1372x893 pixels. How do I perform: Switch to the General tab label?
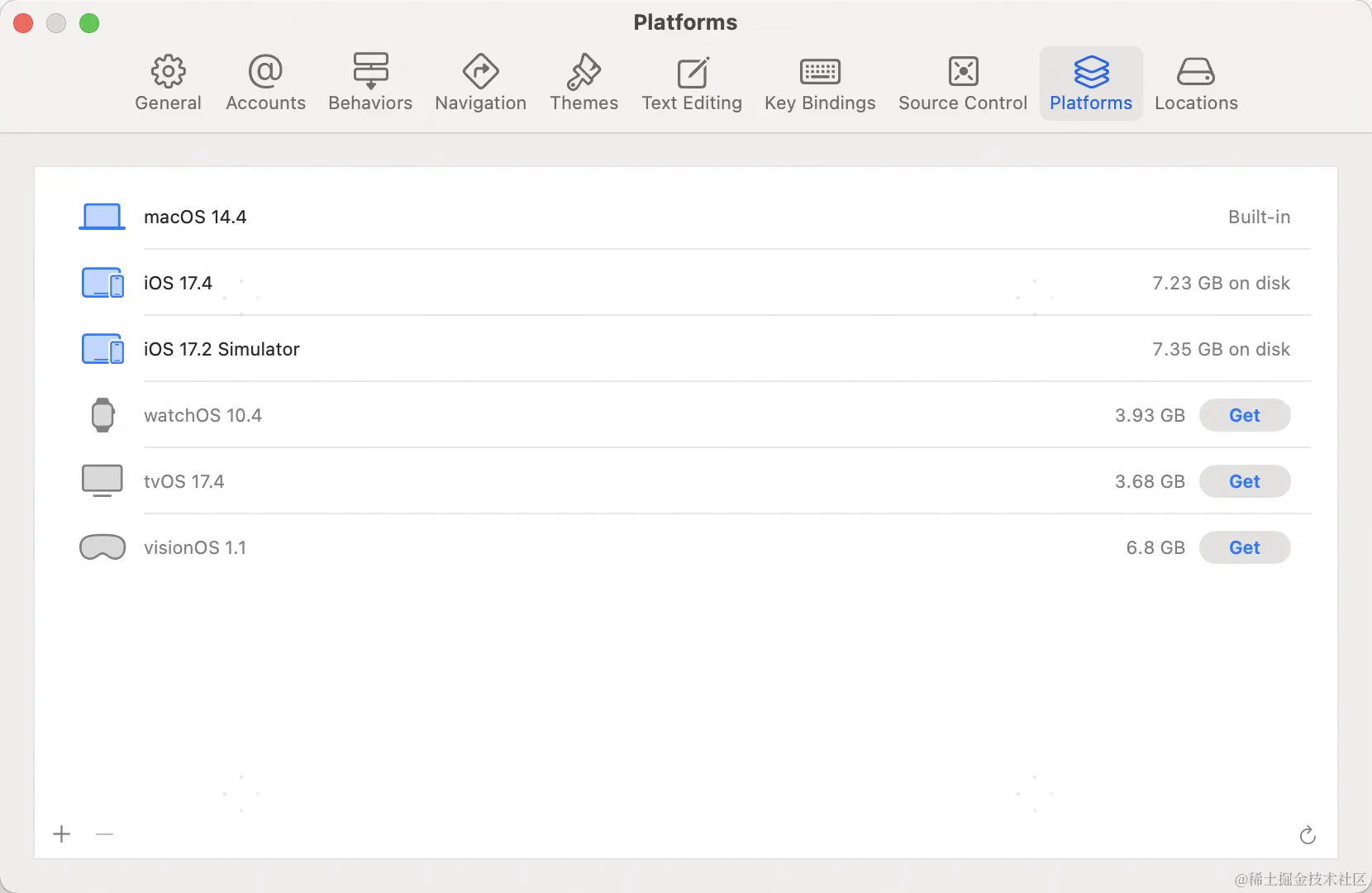(x=168, y=103)
